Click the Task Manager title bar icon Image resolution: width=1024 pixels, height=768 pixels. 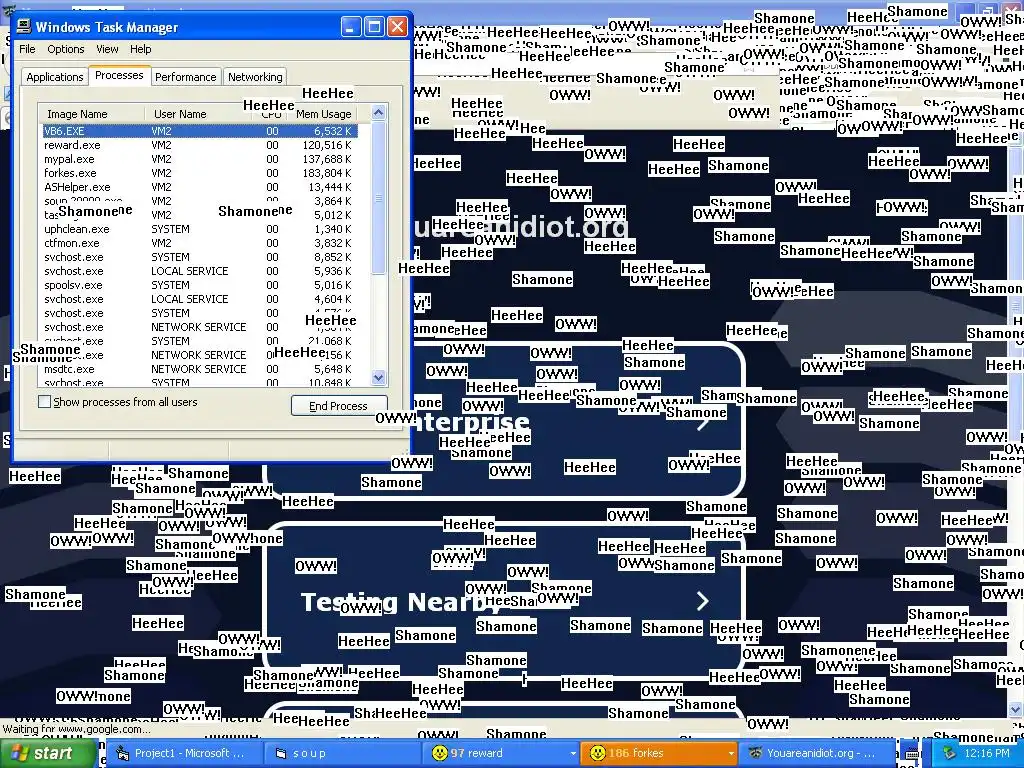(24, 26)
